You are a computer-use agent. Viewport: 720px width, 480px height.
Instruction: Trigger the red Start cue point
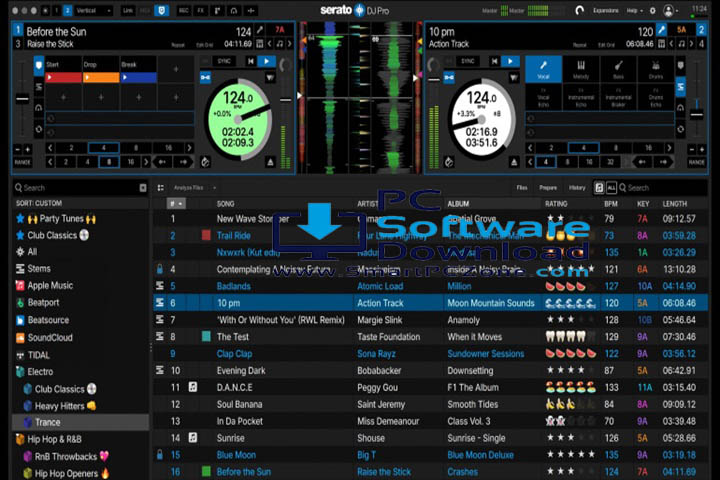pos(63,78)
